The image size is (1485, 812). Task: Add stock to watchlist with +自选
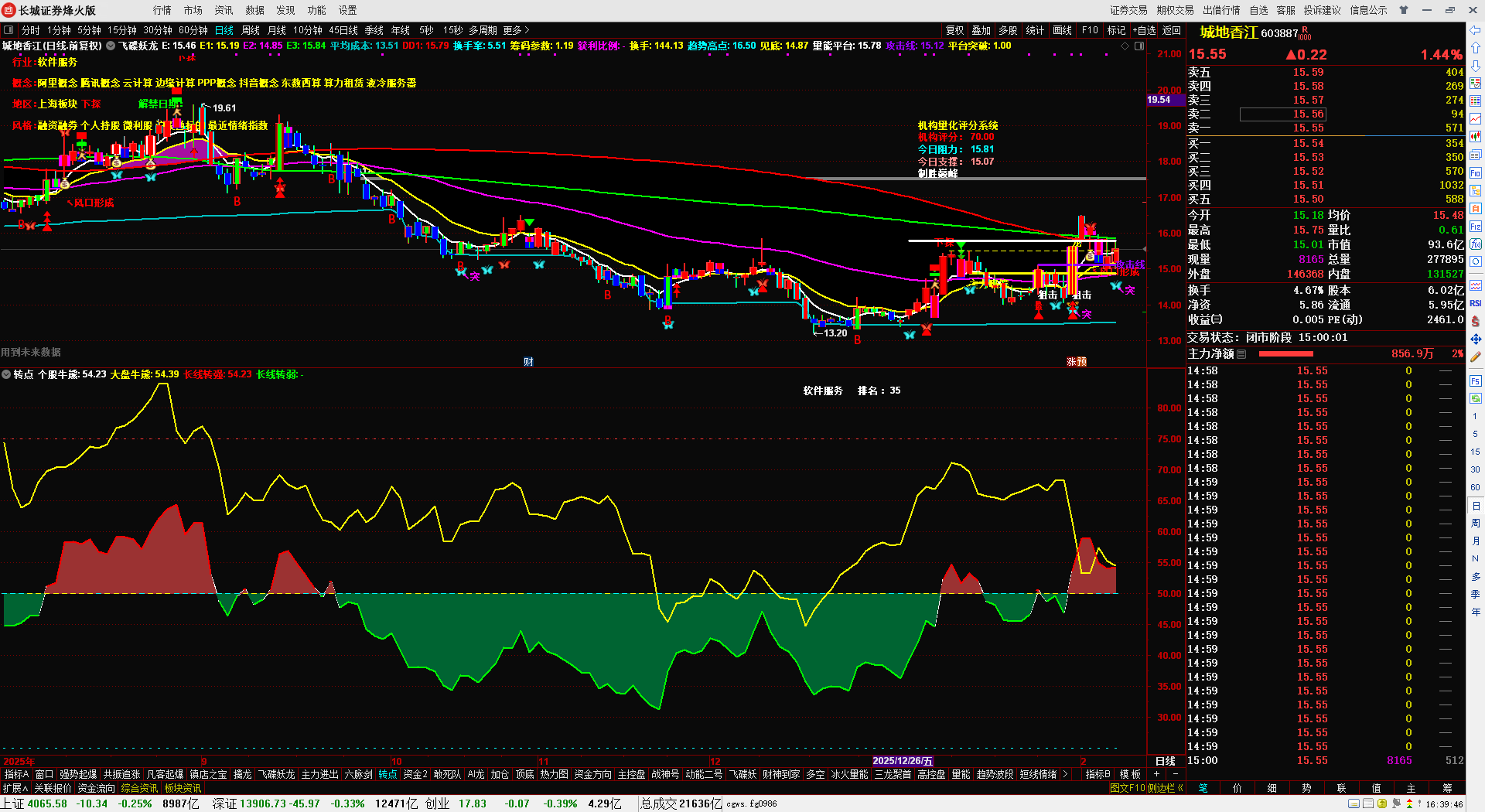click(x=1145, y=30)
